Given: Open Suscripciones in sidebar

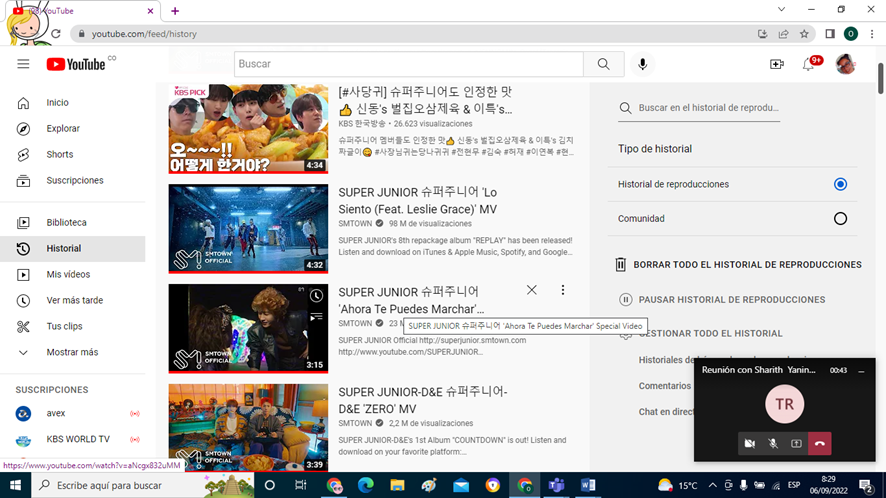Looking at the screenshot, I should [72, 180].
